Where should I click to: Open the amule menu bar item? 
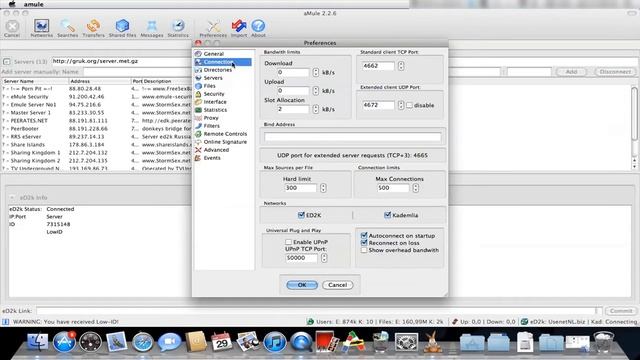point(33,4)
